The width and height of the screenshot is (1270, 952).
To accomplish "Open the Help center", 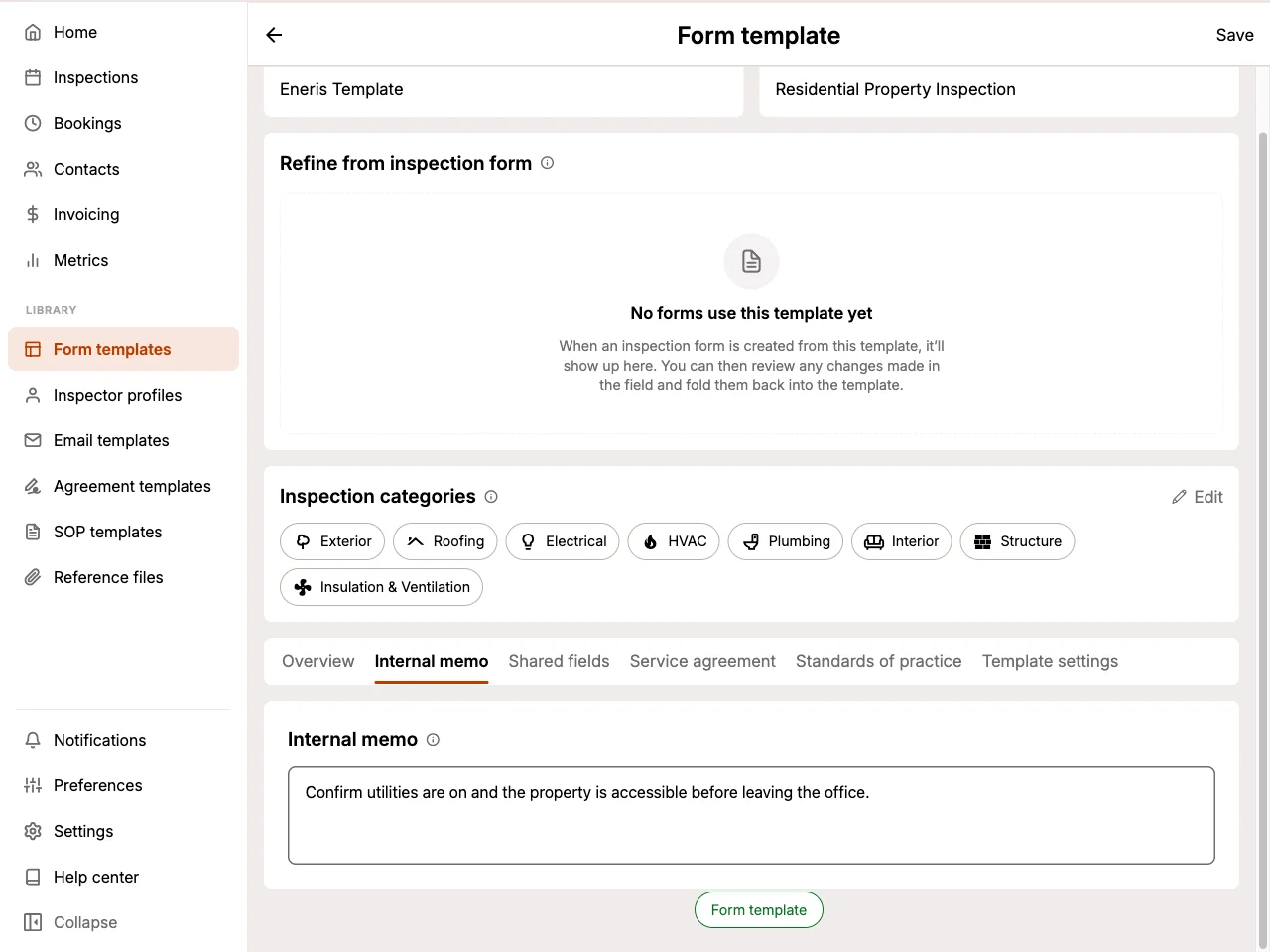I will click(123, 877).
